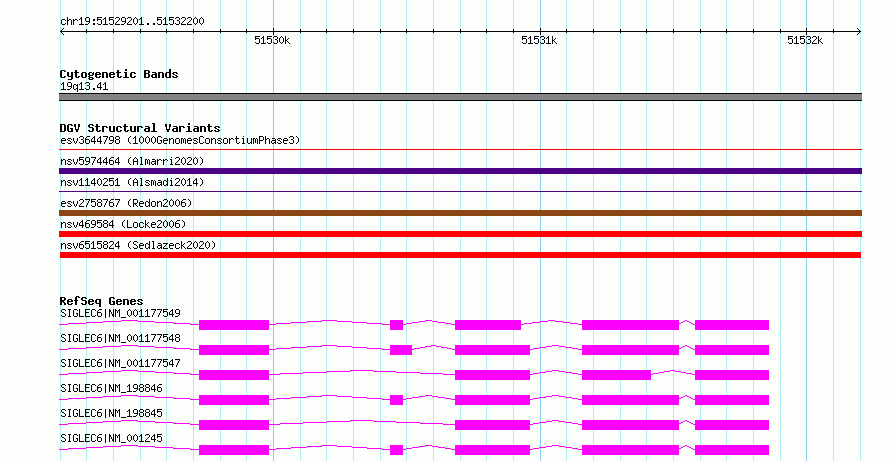The height and width of the screenshot is (461, 890).
Task: Click the 51530k ruler label
Action: pos(272,40)
